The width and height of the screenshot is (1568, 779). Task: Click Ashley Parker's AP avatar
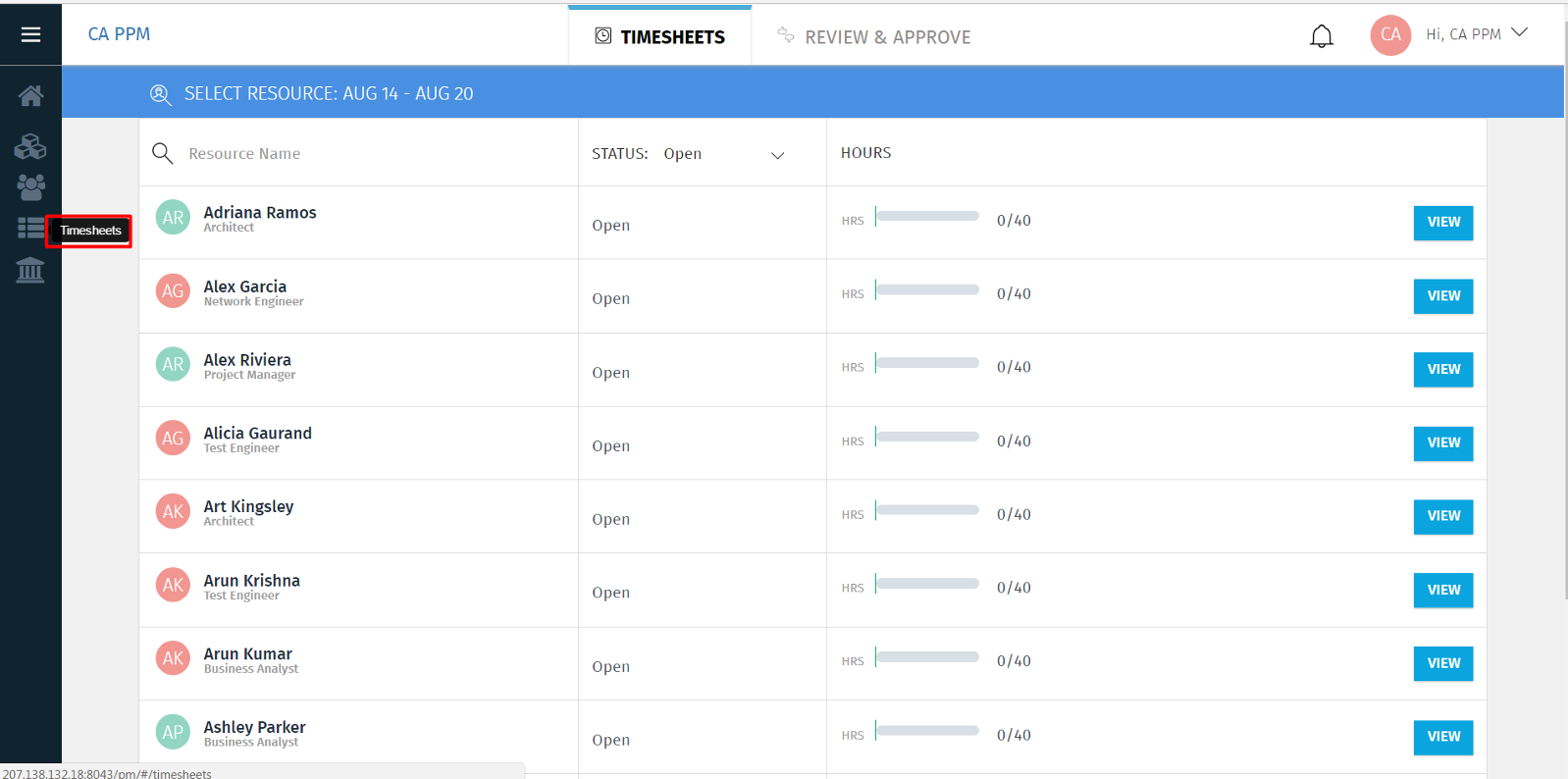(x=173, y=732)
